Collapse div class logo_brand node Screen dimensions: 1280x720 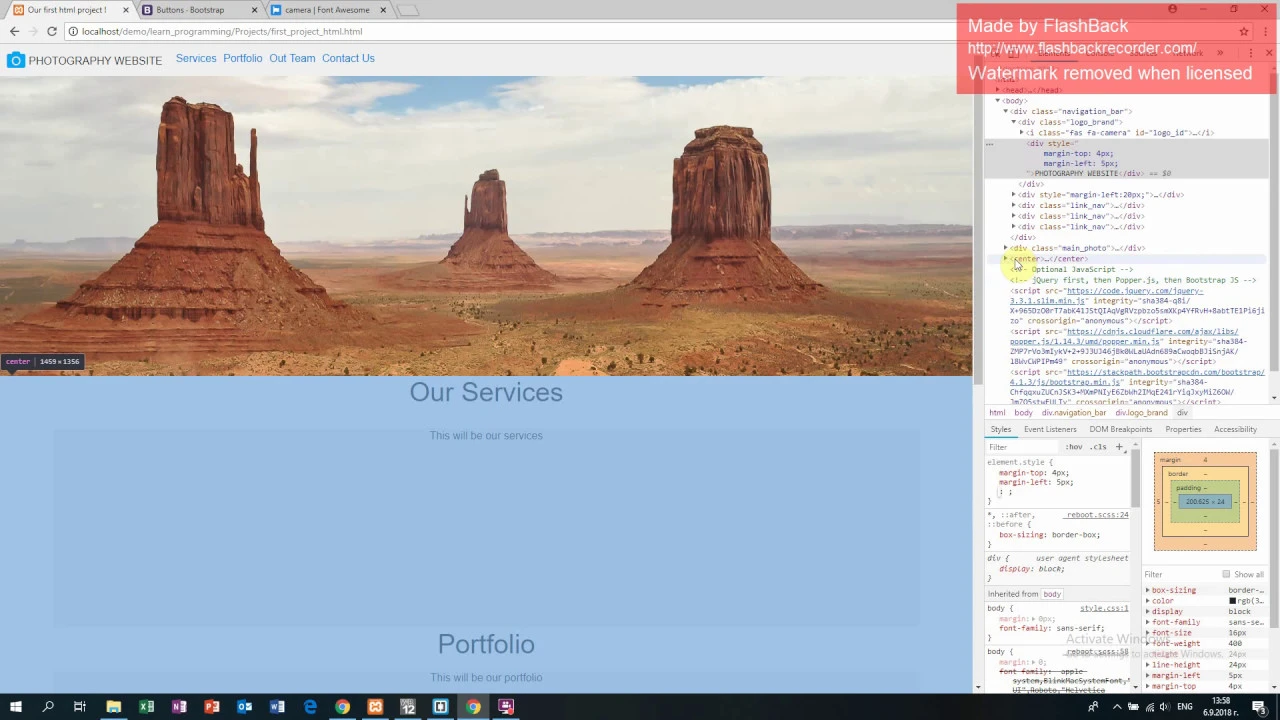click(x=1013, y=122)
